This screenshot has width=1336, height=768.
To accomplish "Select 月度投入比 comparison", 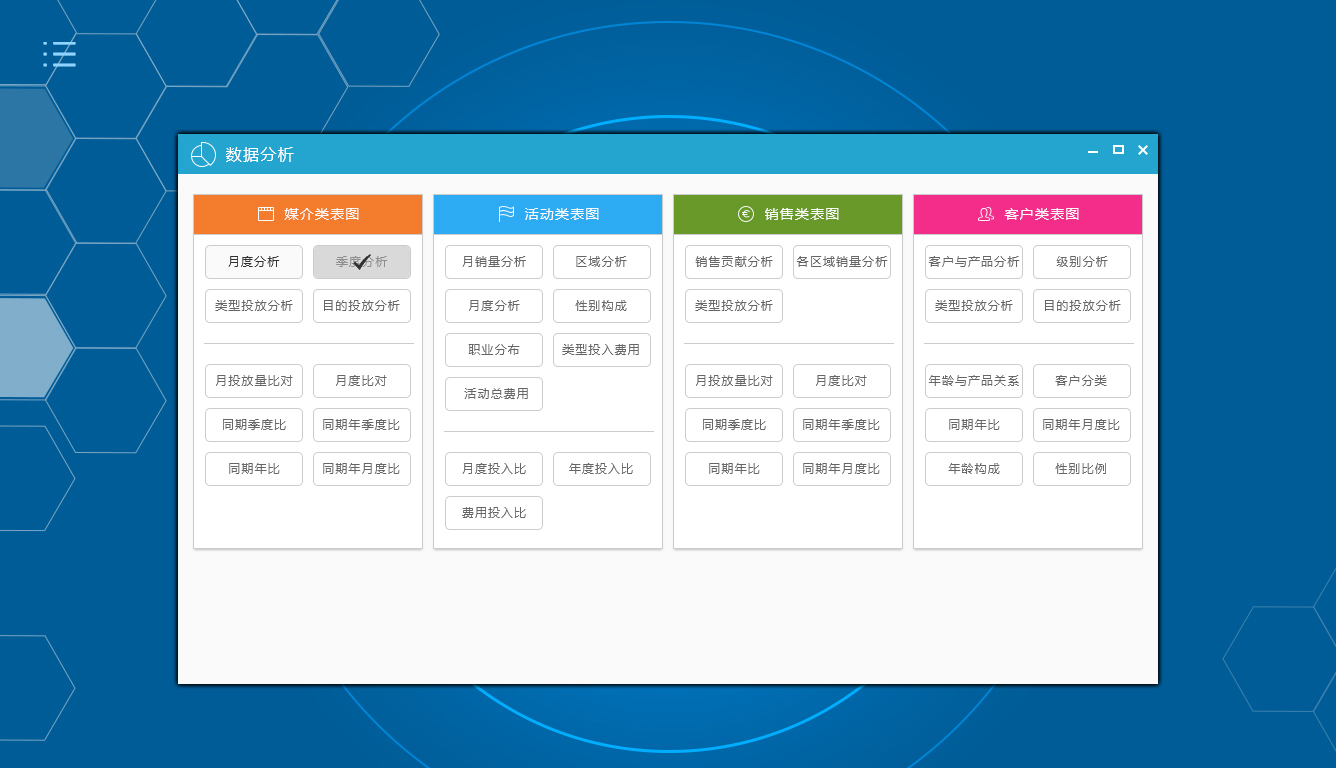I will coord(494,469).
